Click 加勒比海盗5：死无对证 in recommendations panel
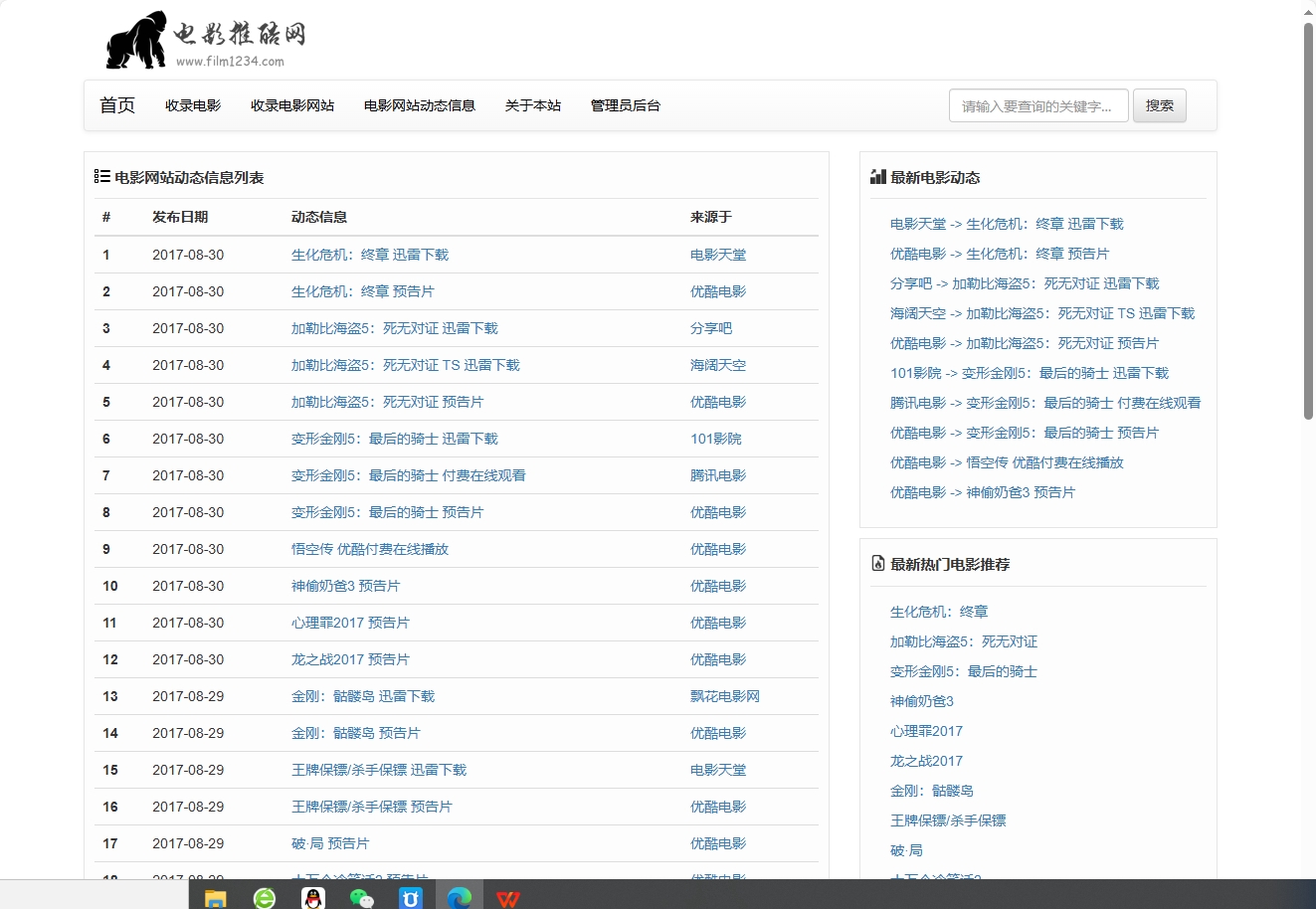Screen dimensions: 1316x909 (x=963, y=641)
